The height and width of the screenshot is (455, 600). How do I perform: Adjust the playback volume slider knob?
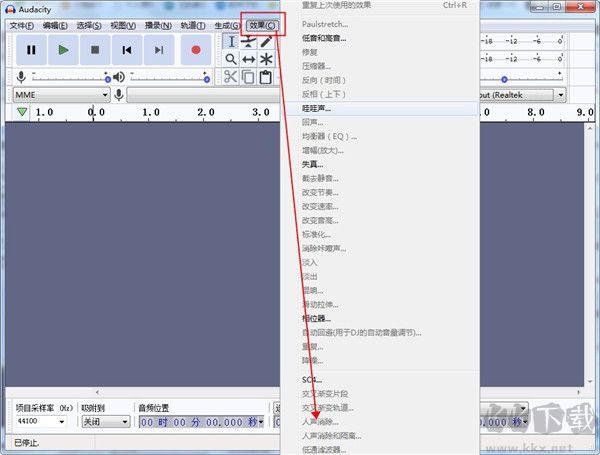point(207,79)
